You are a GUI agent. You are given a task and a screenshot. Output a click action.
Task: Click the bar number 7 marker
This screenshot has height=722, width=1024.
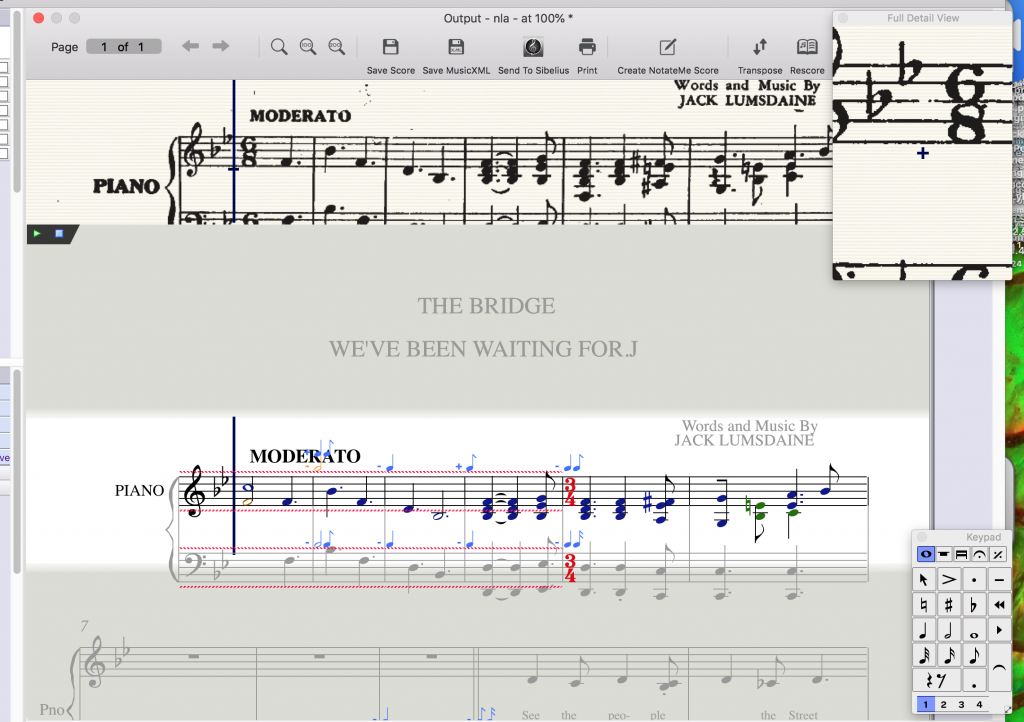click(84, 625)
